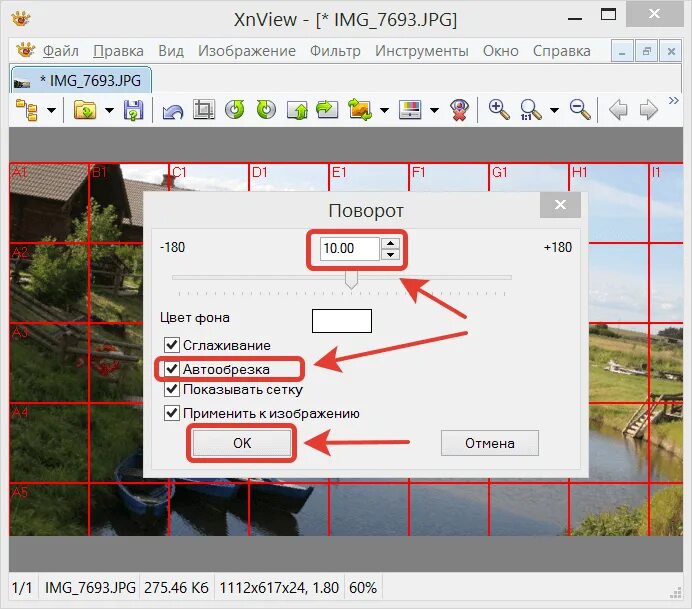692x609 pixels.
Task: Open the Правка menu
Action: [118, 51]
